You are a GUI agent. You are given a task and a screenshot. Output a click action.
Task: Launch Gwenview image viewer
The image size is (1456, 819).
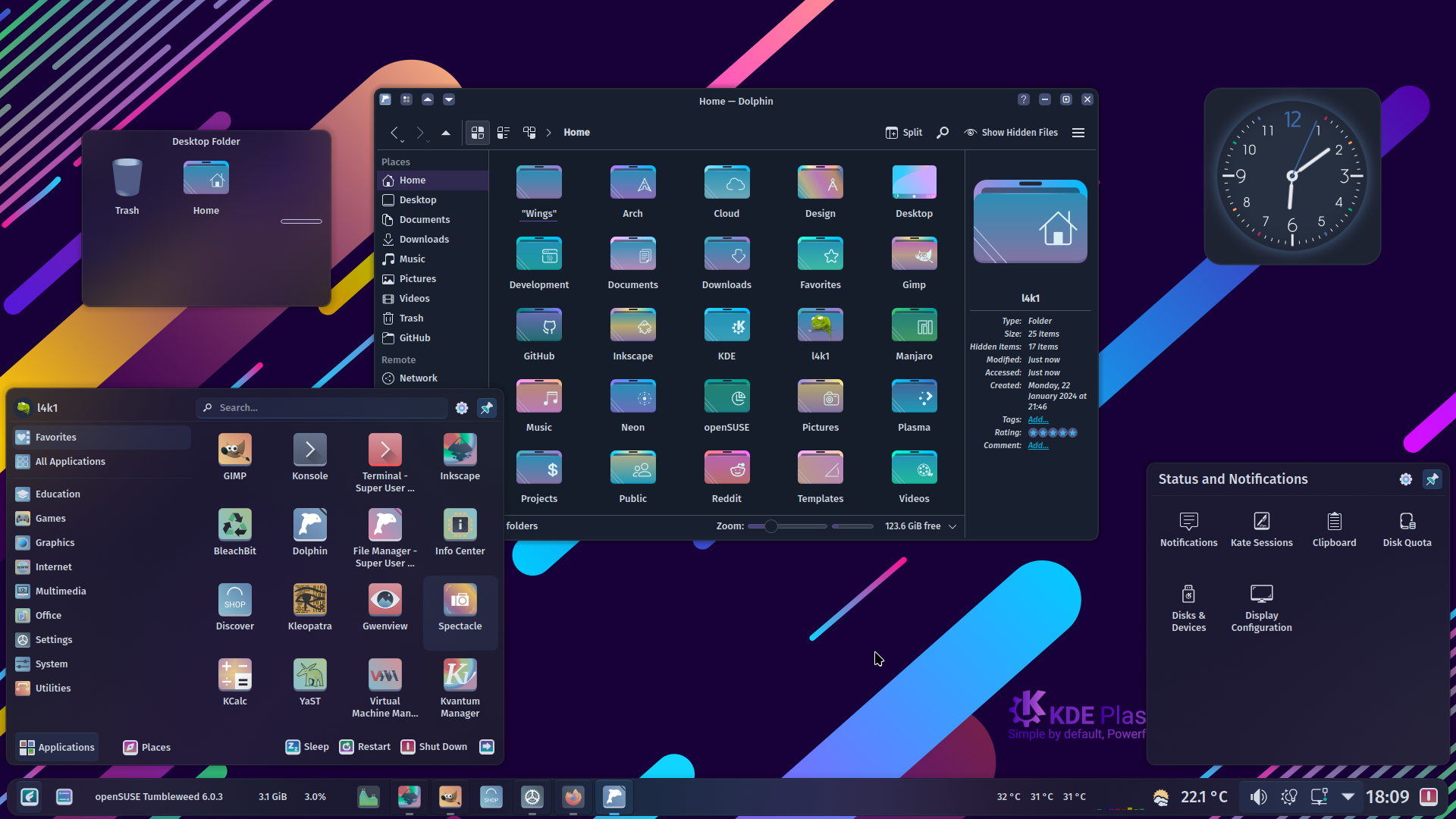click(384, 607)
